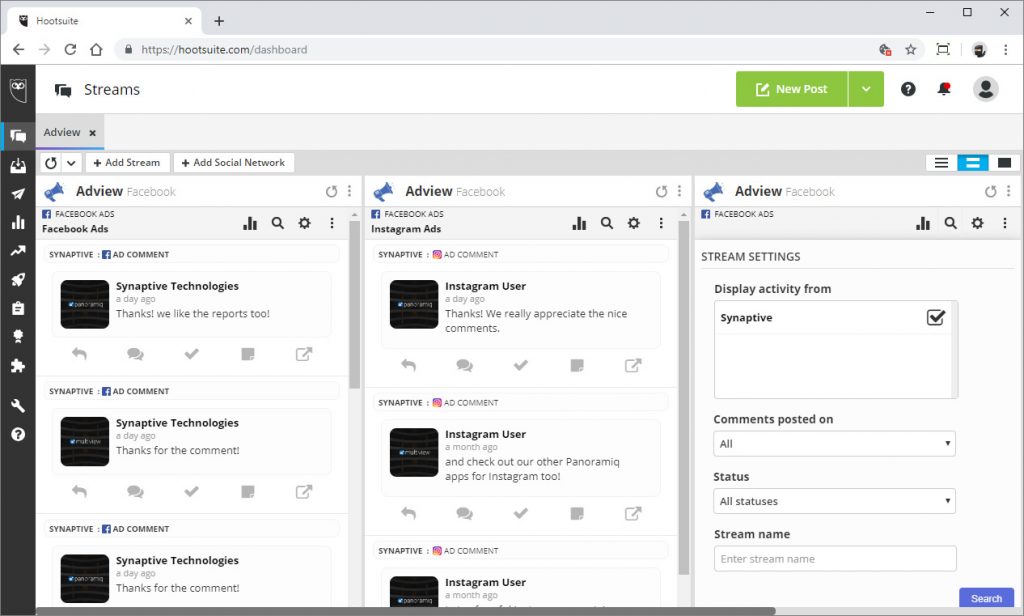The height and width of the screenshot is (616, 1024).
Task: Open trending arrow icon in sidebar
Action: (18, 251)
